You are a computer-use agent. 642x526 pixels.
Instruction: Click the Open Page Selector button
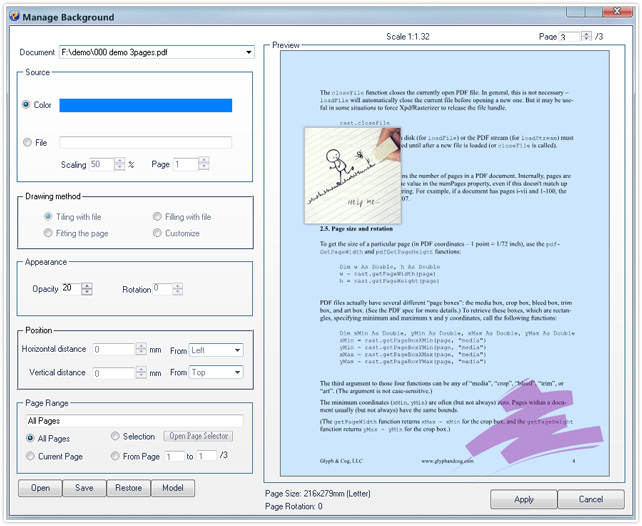(x=199, y=436)
